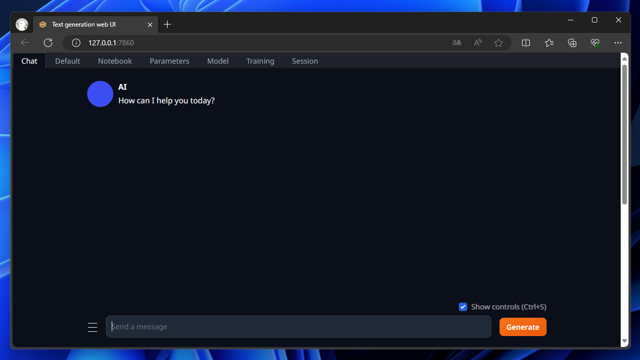Open split screen icon in toolbar
Image resolution: width=640 pixels, height=360 pixels.
coord(526,42)
